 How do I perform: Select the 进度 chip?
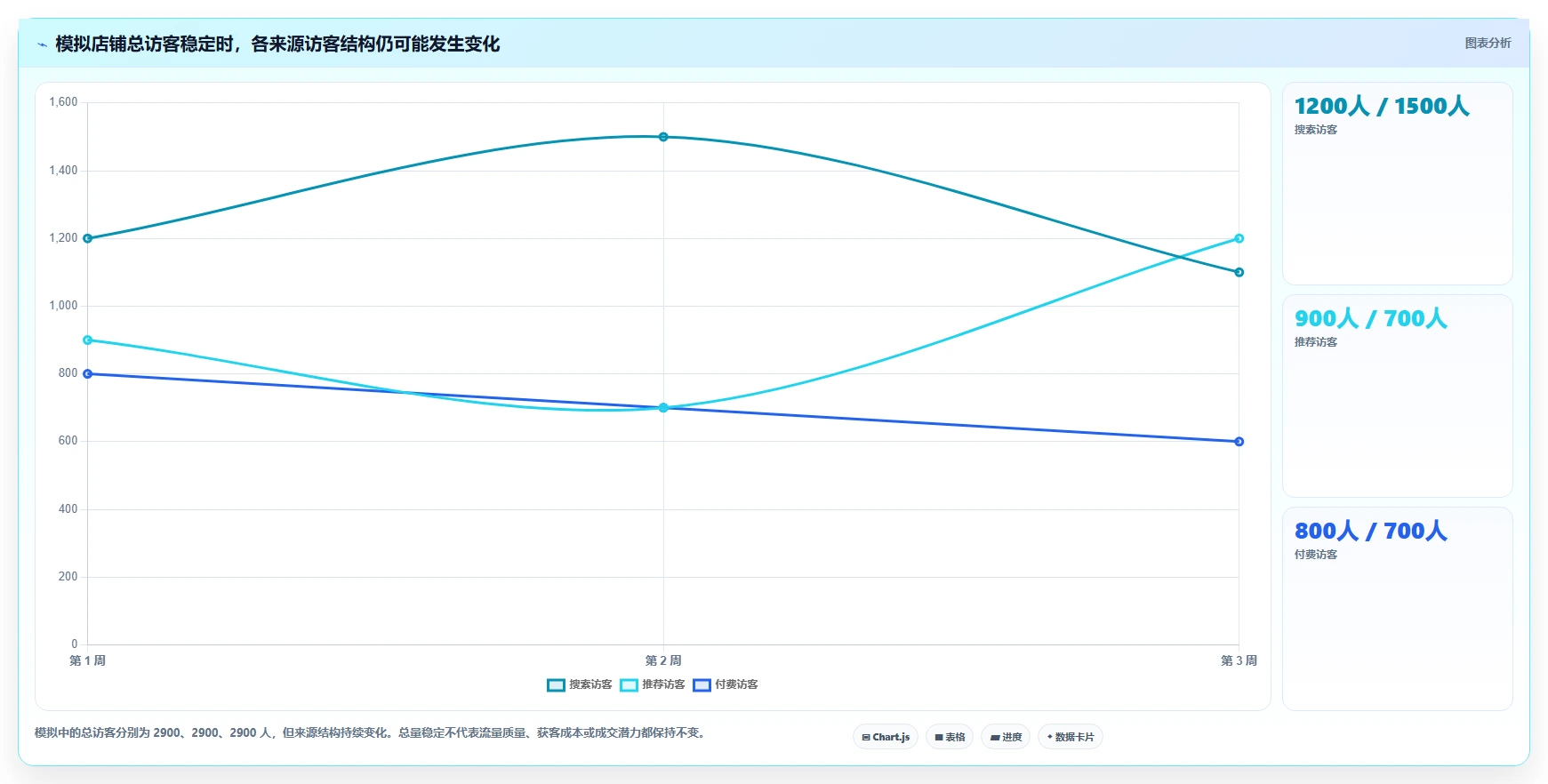point(1006,737)
